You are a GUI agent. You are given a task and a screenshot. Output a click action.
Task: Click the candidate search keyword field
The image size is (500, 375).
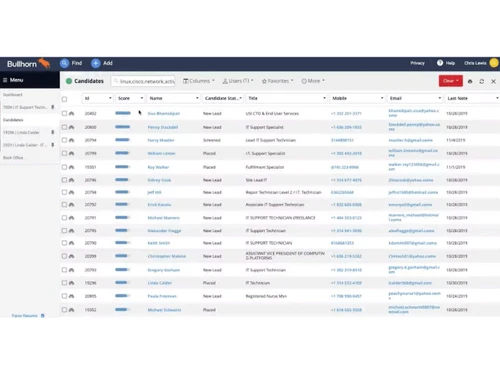click(x=143, y=81)
